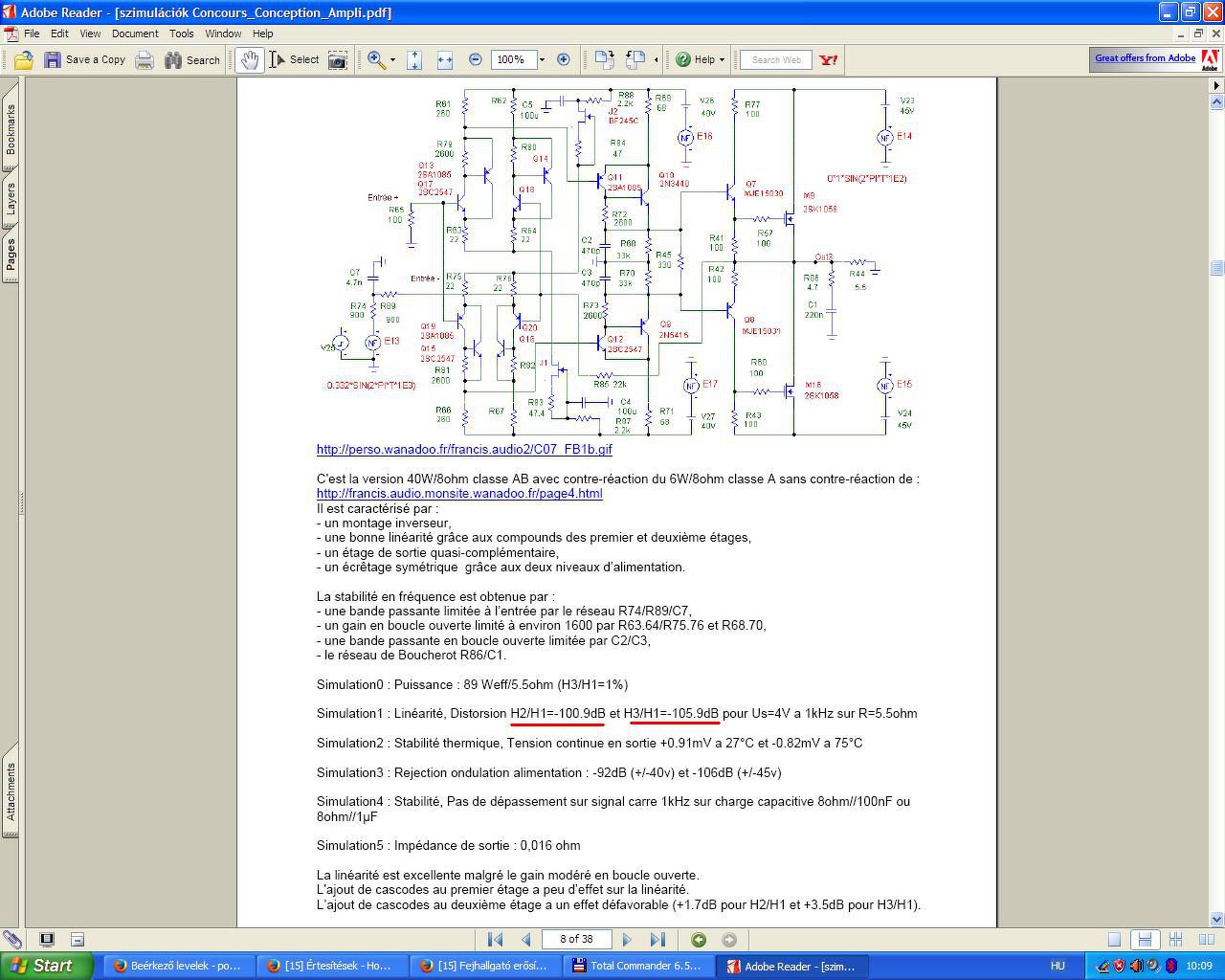Click the Yahoo search icon
Screen dimensions: 1225x980
[x=829, y=59]
